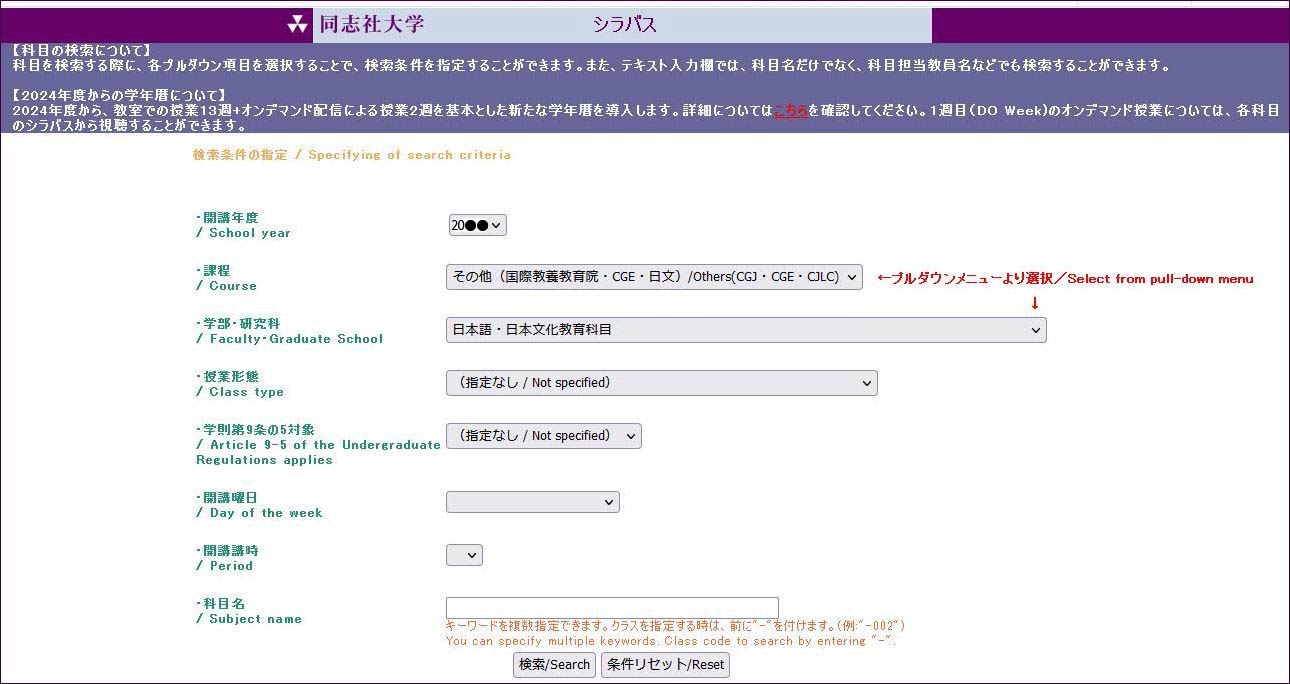Screen dimensions: 1290x684
Task: Click the 【2024年度からの学年暦について】 heading text
Action: click(x=119, y=96)
